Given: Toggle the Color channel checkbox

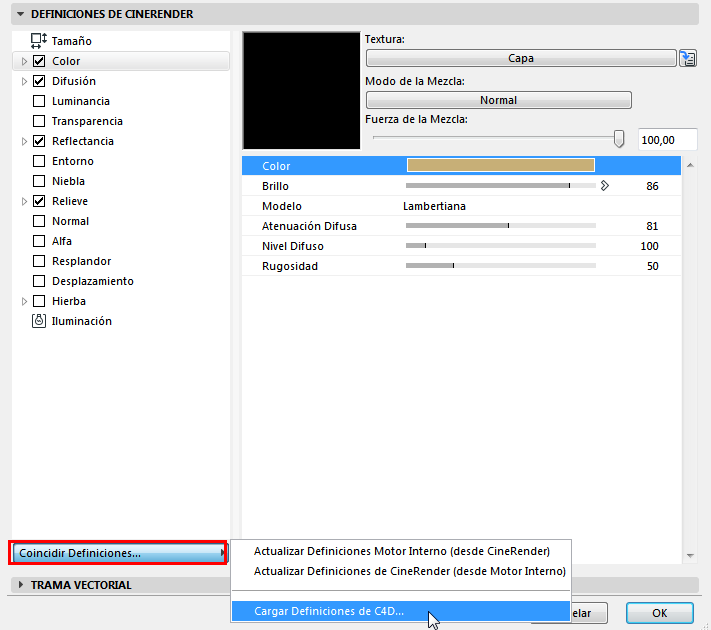Looking at the screenshot, I should (x=39, y=61).
